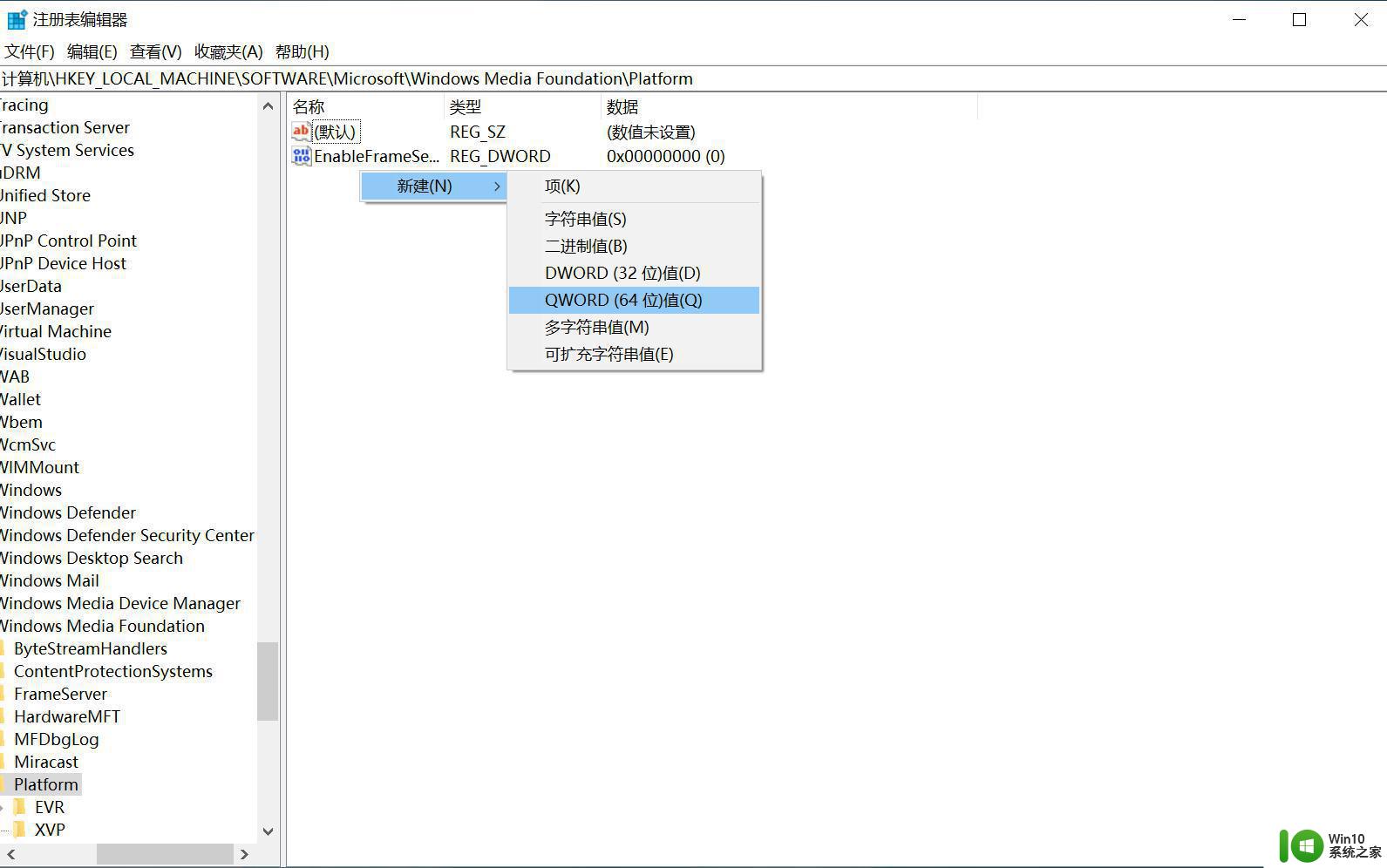Select the (默认) value name
This screenshot has height=868, width=1387.
tap(336, 132)
